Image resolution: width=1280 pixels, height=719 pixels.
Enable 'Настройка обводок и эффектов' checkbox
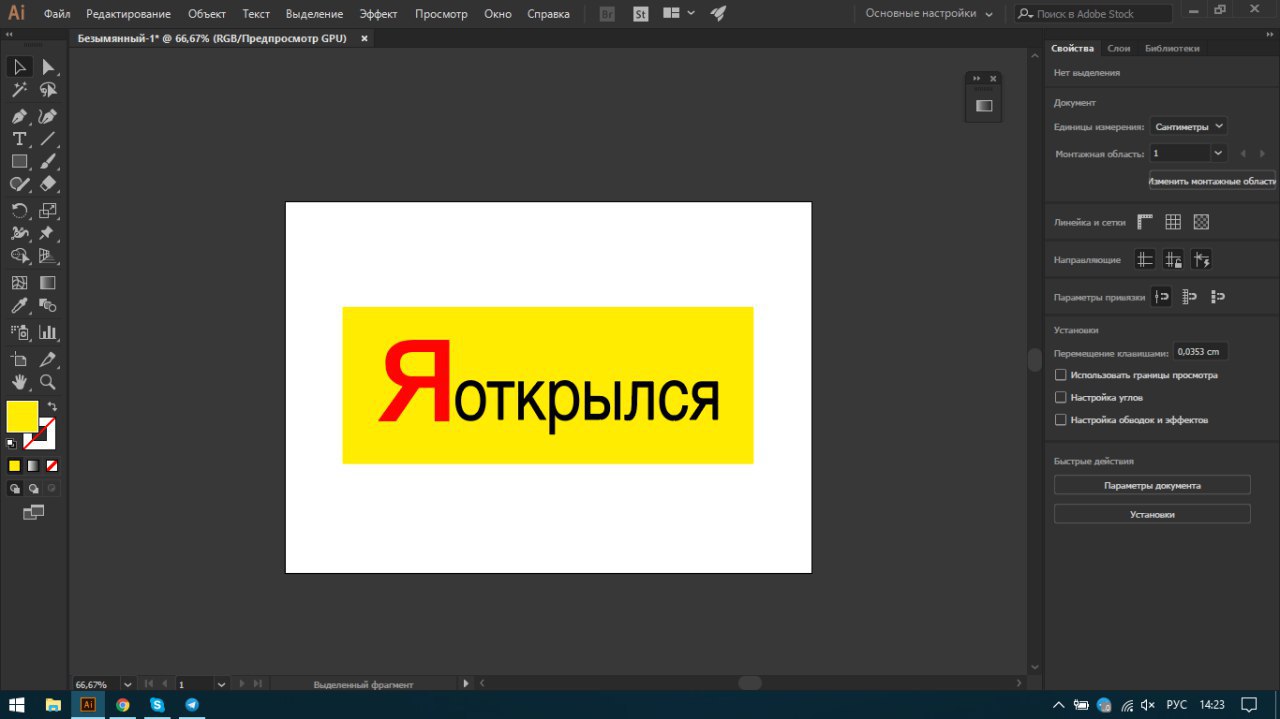coord(1061,420)
